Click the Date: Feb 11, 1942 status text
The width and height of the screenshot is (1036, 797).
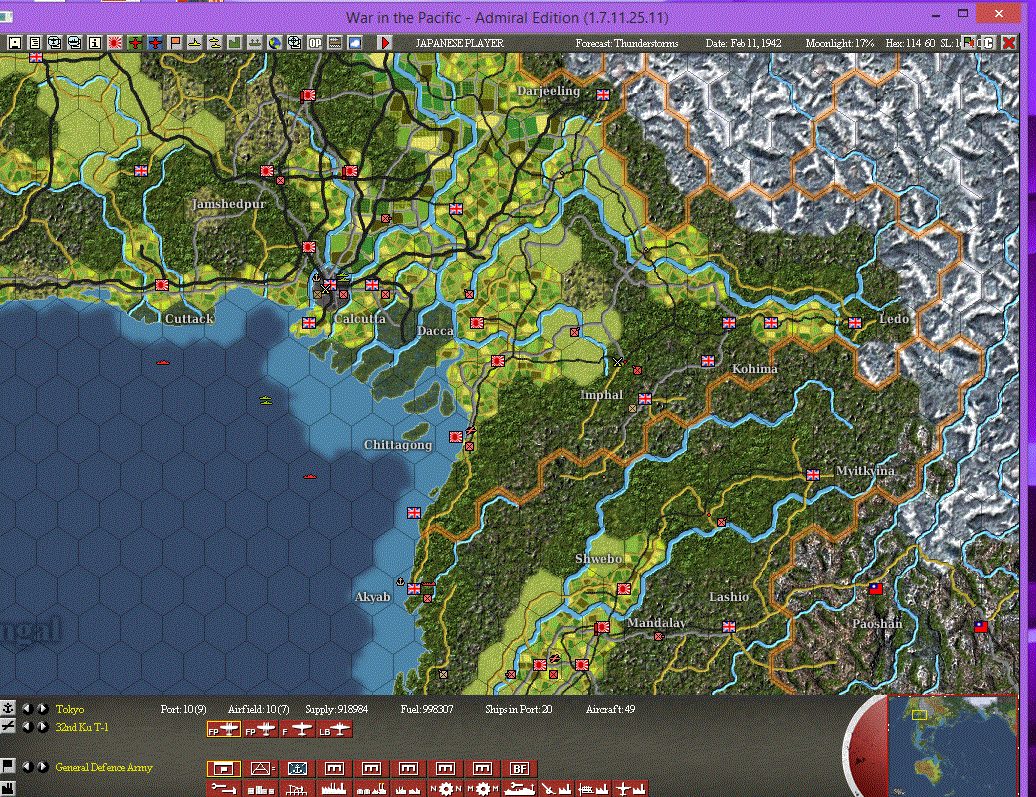pos(743,43)
